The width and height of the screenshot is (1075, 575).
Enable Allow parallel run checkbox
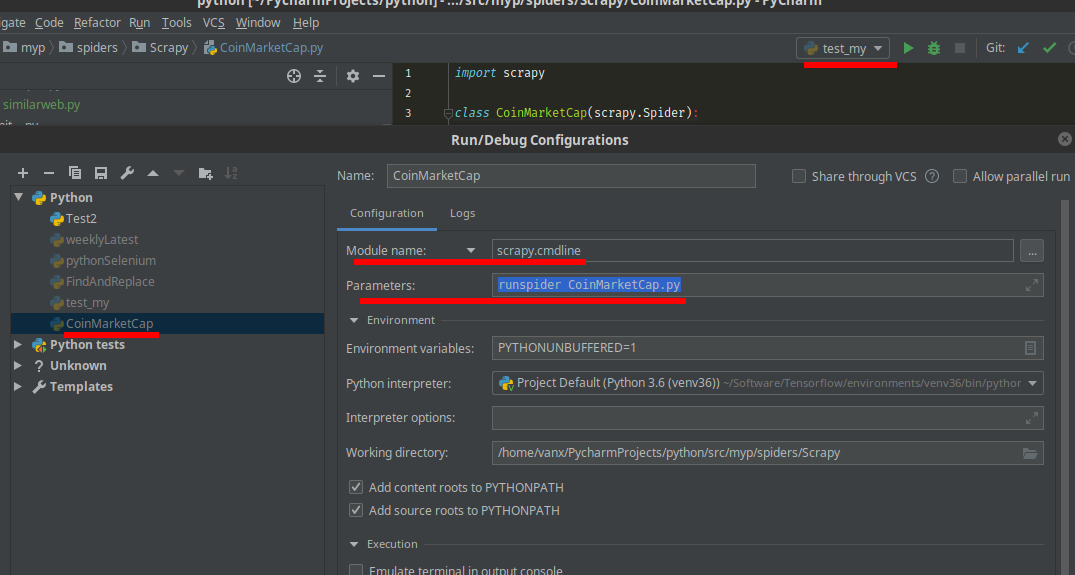click(x=960, y=176)
